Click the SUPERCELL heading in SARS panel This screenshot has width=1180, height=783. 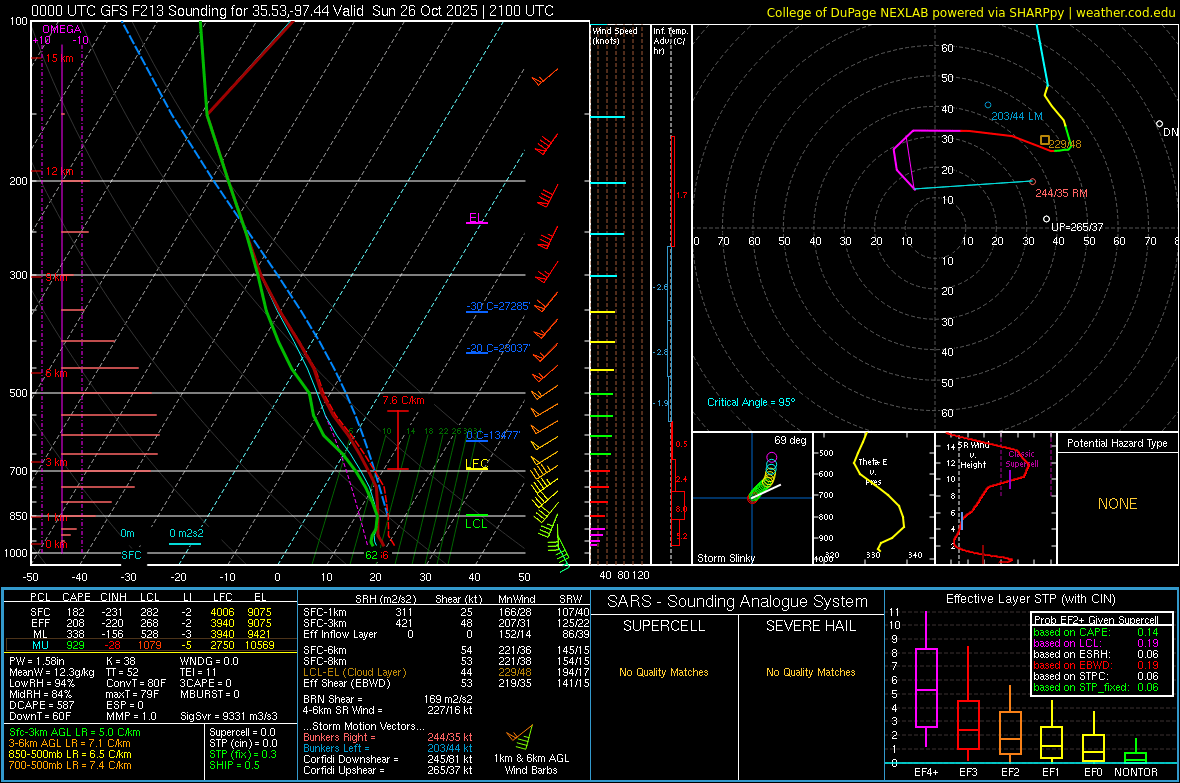664,626
